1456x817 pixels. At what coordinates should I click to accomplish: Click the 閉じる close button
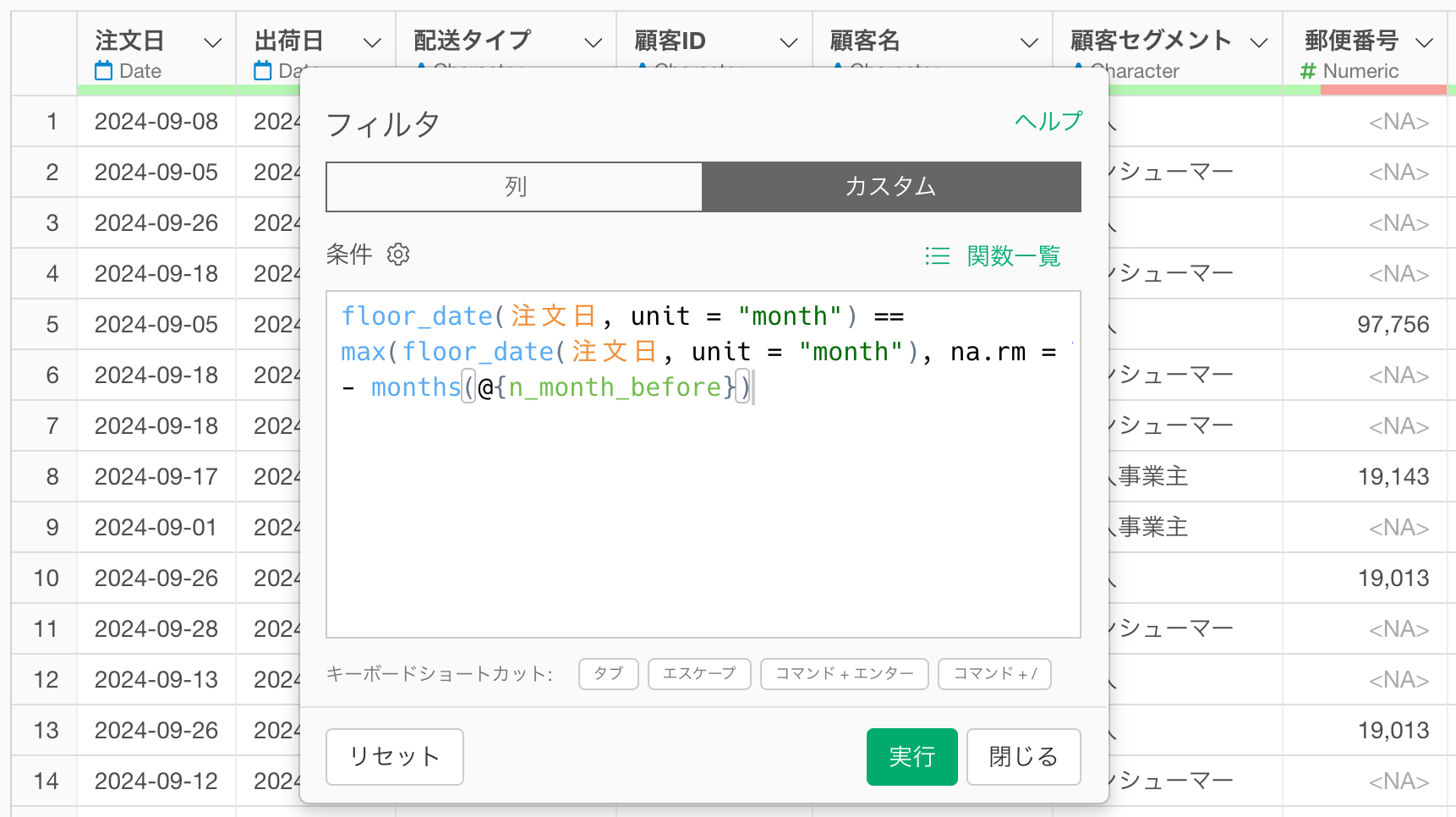[x=1023, y=756]
